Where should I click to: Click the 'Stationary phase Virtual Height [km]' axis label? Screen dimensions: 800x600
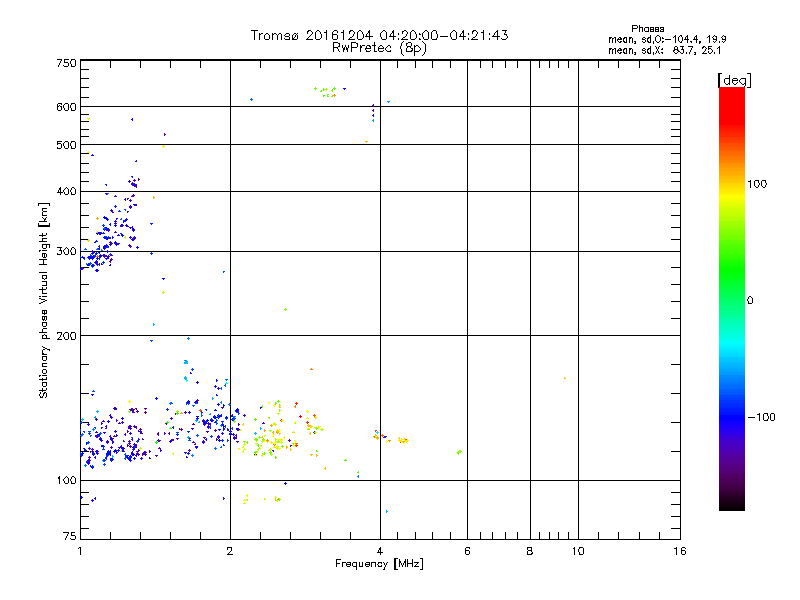click(x=44, y=301)
